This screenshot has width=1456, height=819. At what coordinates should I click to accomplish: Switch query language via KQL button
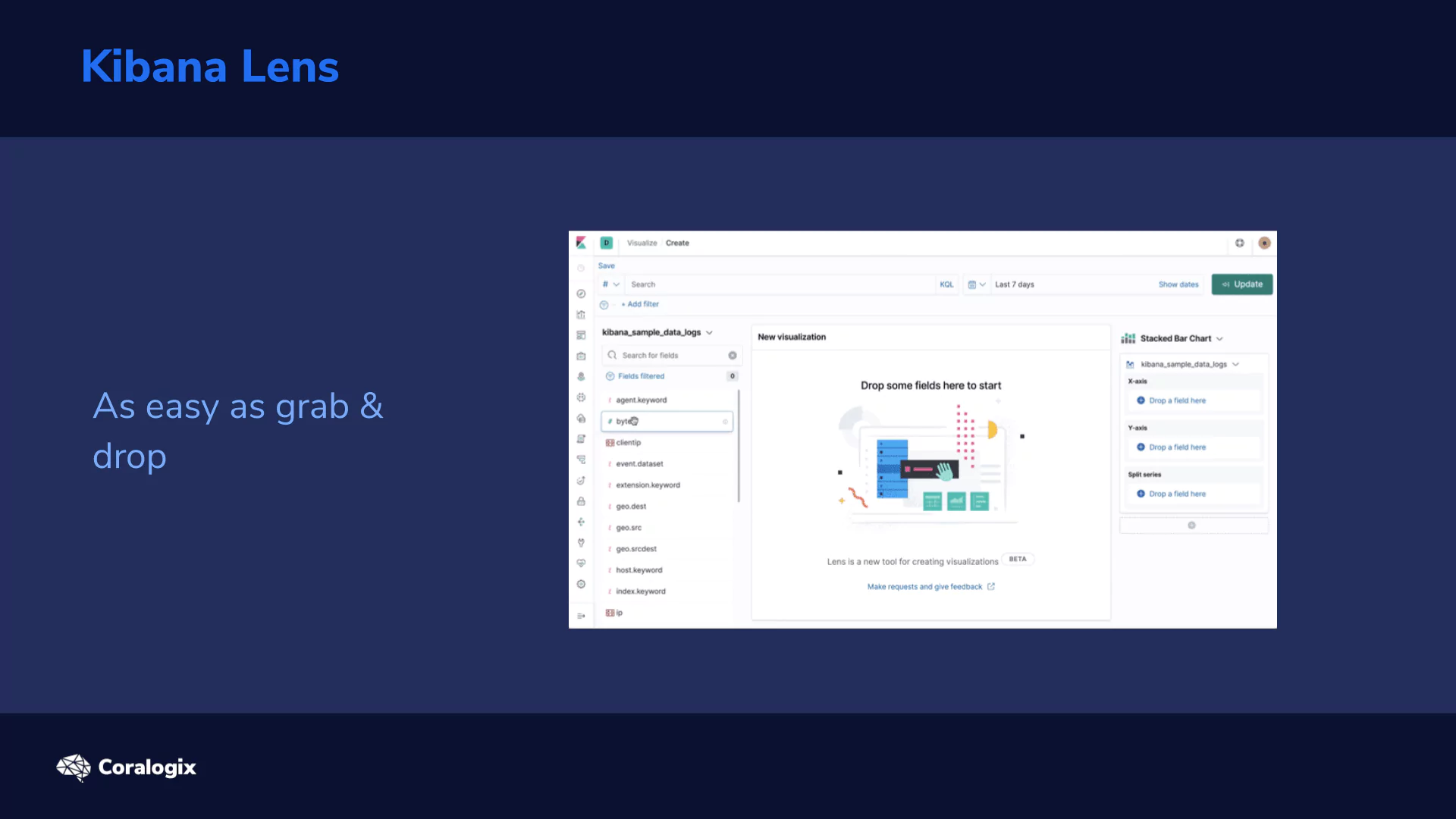pyautogui.click(x=946, y=284)
